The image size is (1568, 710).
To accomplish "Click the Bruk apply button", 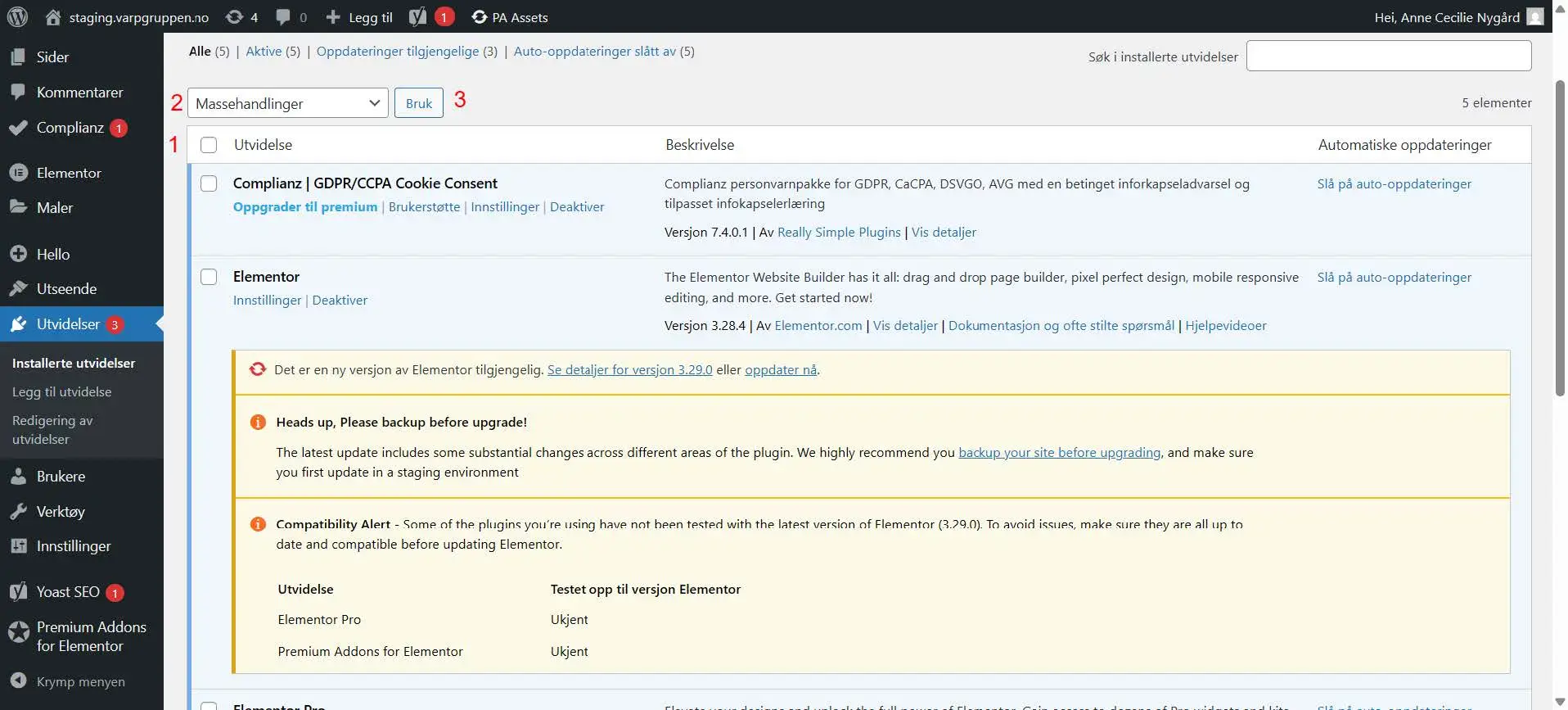I will pos(419,103).
